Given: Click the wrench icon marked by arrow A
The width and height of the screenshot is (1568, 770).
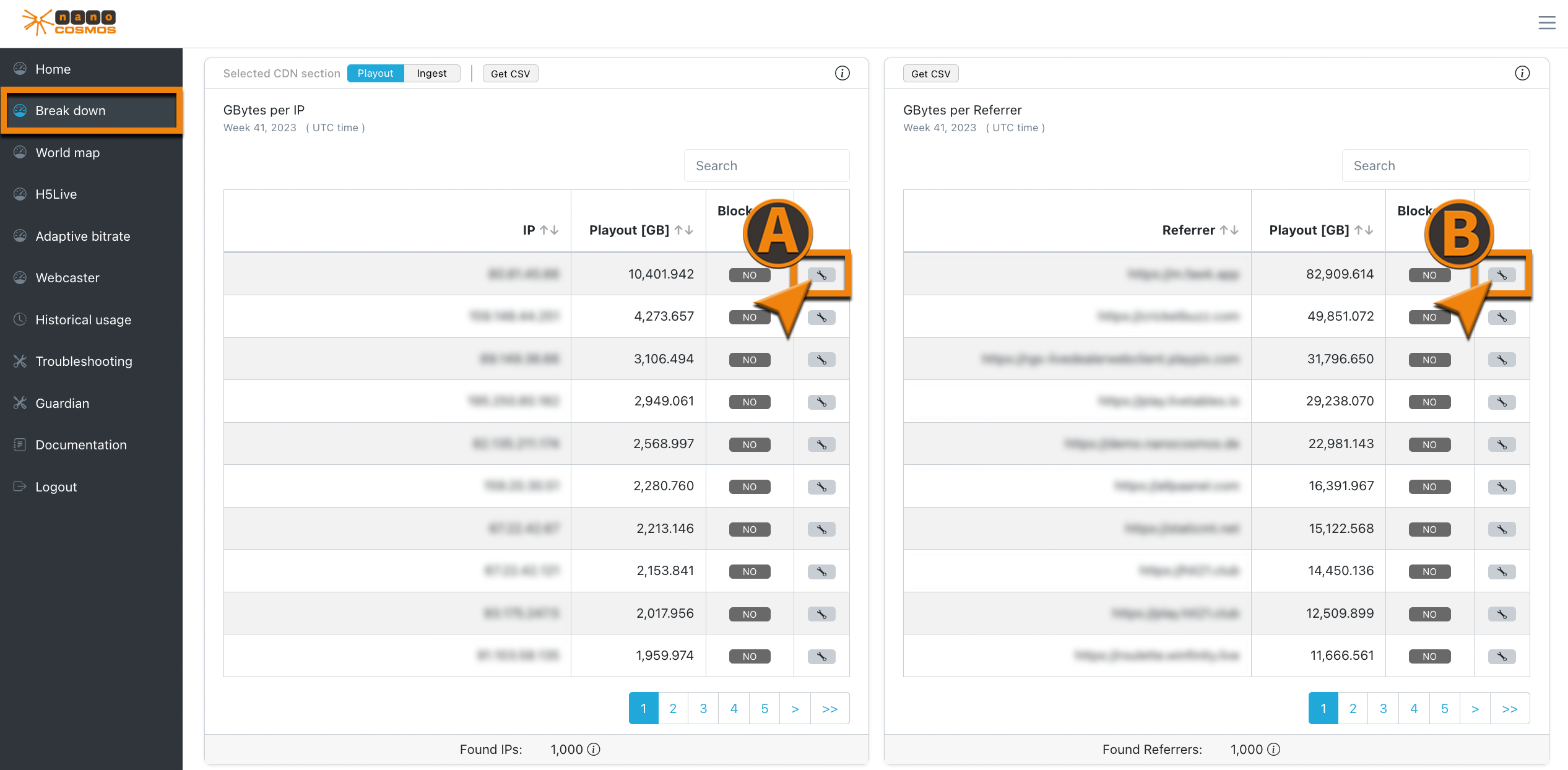Looking at the screenshot, I should click(x=821, y=274).
